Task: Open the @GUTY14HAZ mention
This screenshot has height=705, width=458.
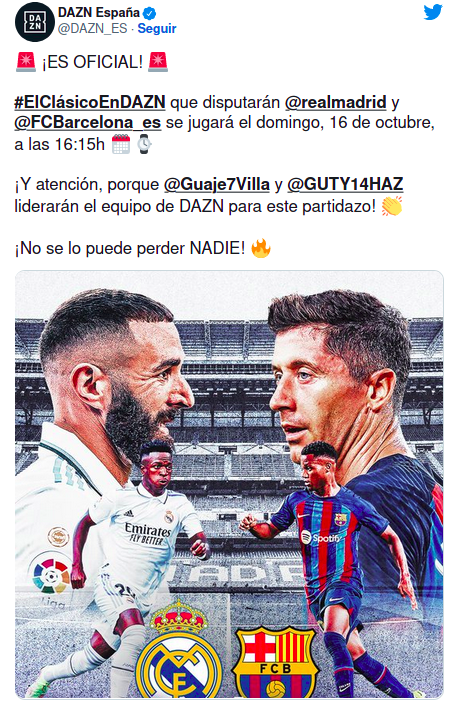Action: coord(345,184)
